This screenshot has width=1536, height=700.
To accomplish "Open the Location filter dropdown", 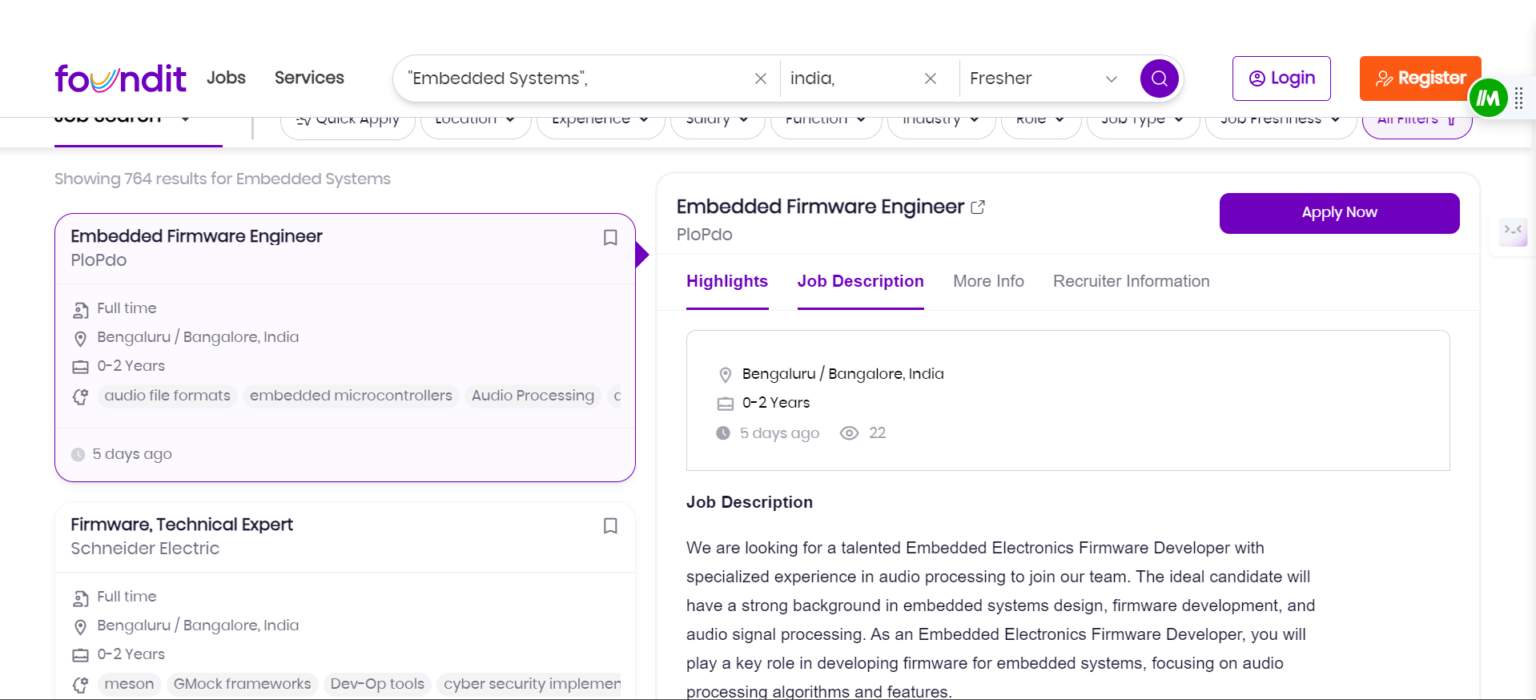I will pos(475,120).
